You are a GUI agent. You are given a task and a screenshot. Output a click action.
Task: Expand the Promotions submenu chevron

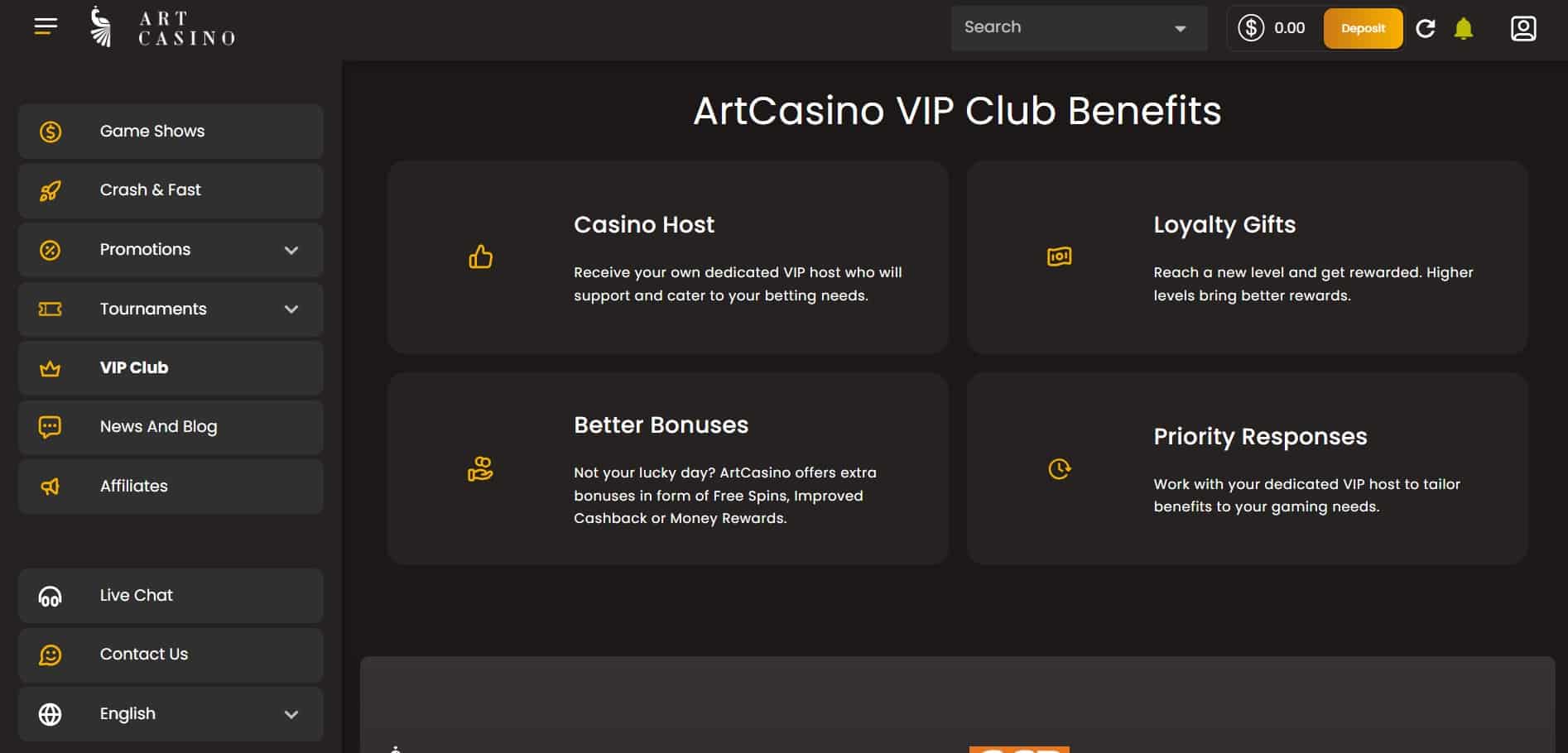point(291,250)
